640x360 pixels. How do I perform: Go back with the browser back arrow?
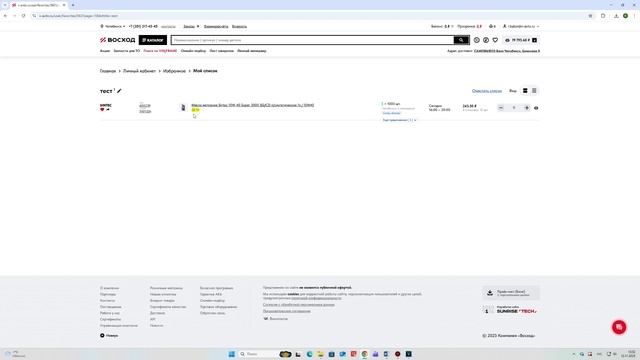[x=5, y=16]
